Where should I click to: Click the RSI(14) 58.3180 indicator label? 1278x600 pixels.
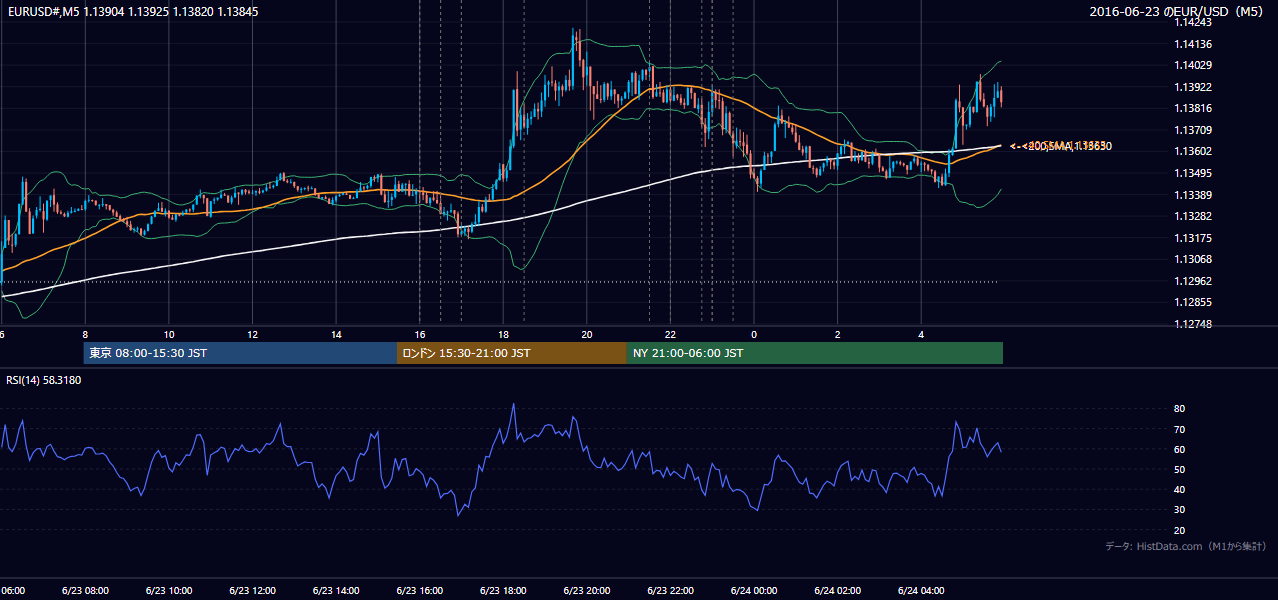coord(44,380)
